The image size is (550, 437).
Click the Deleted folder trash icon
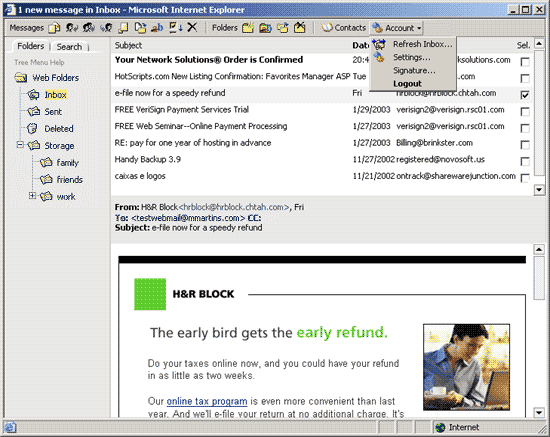point(32,128)
